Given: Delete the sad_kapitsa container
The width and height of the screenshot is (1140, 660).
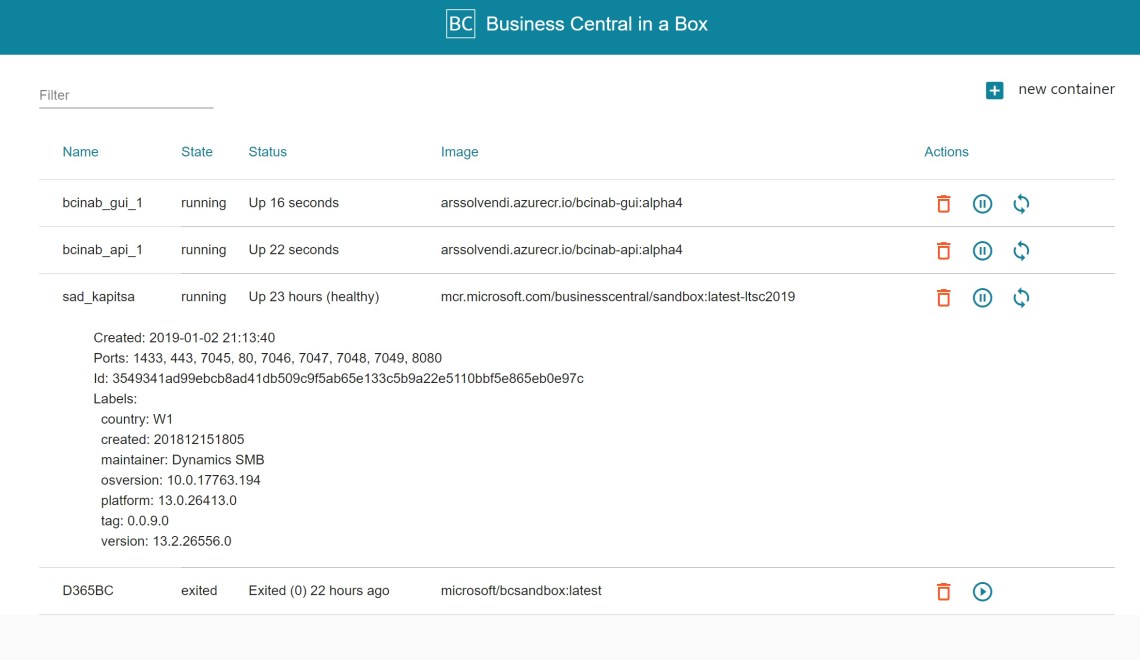Looking at the screenshot, I should pos(942,298).
